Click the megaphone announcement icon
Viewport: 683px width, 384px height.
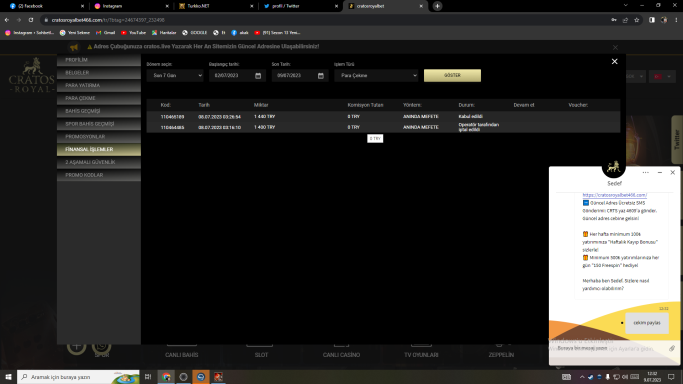click(x=74, y=47)
